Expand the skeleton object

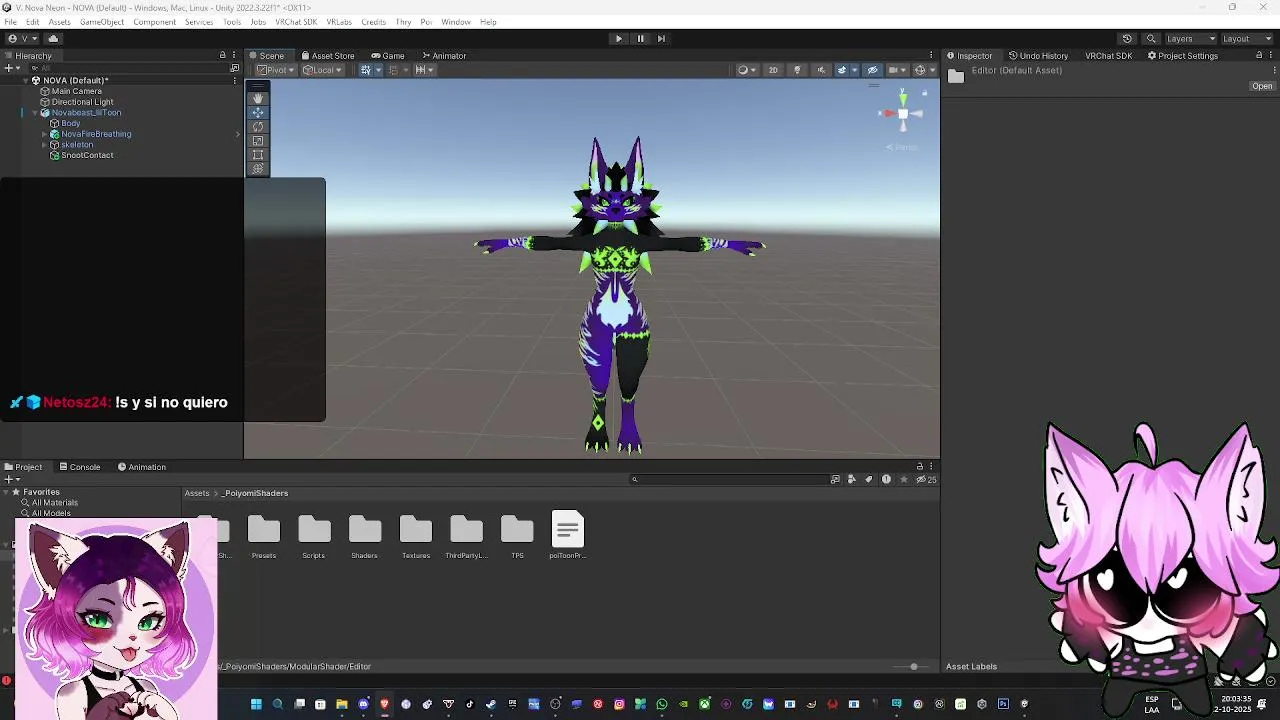[x=44, y=145]
